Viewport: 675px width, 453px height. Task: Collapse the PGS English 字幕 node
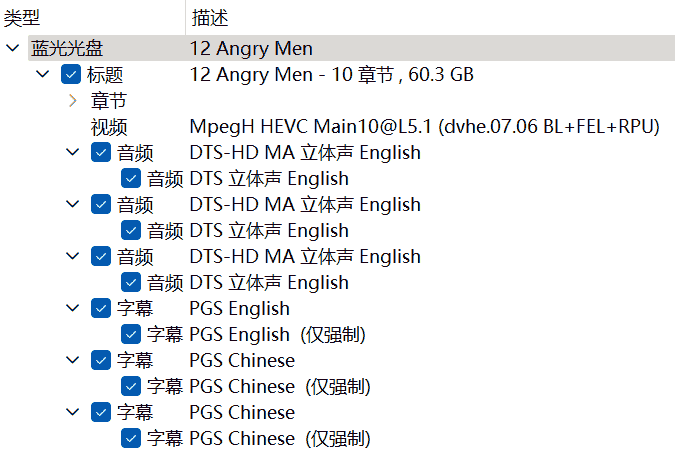(73, 309)
